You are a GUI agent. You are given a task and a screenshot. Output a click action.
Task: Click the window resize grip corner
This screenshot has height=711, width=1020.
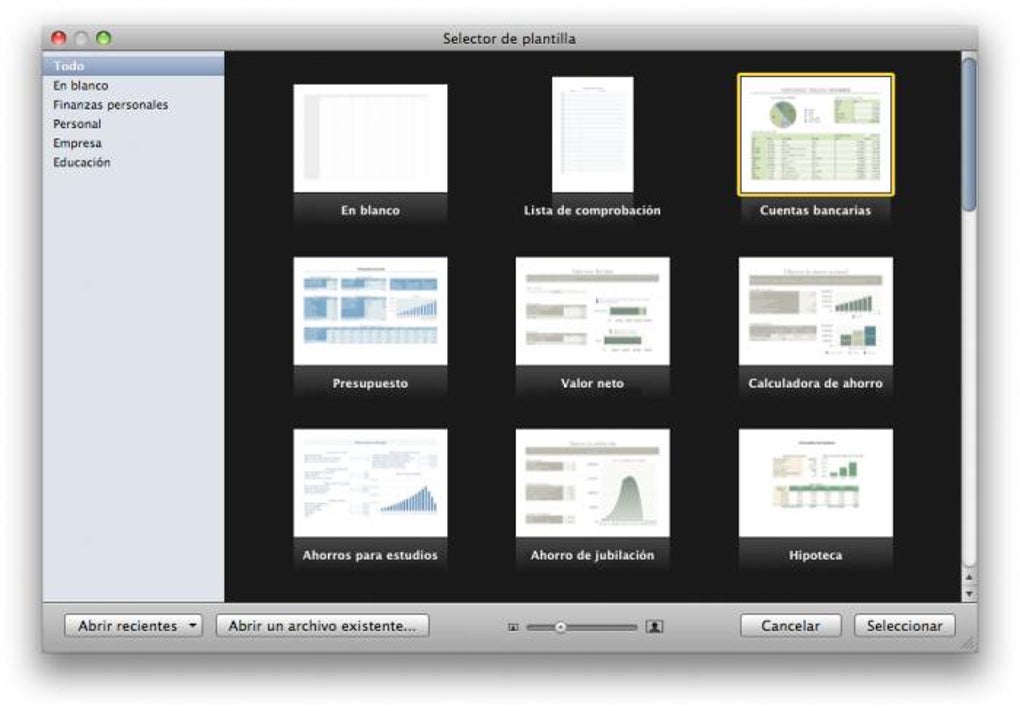969,645
